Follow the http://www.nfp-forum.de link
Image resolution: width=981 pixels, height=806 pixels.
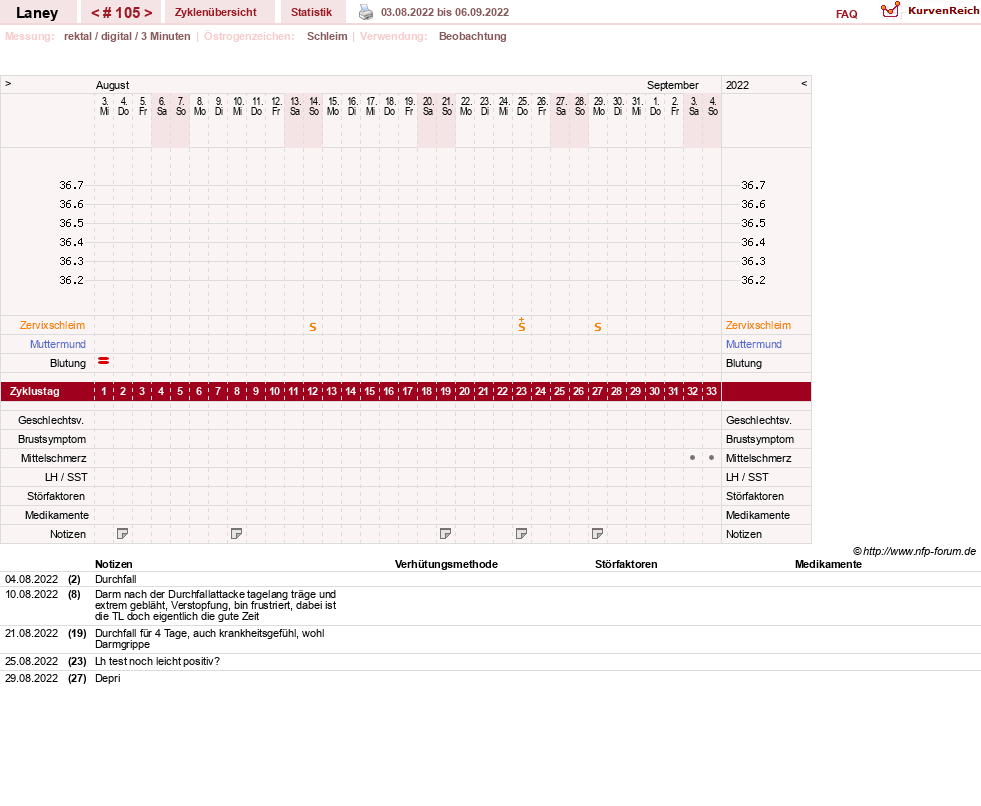click(919, 551)
